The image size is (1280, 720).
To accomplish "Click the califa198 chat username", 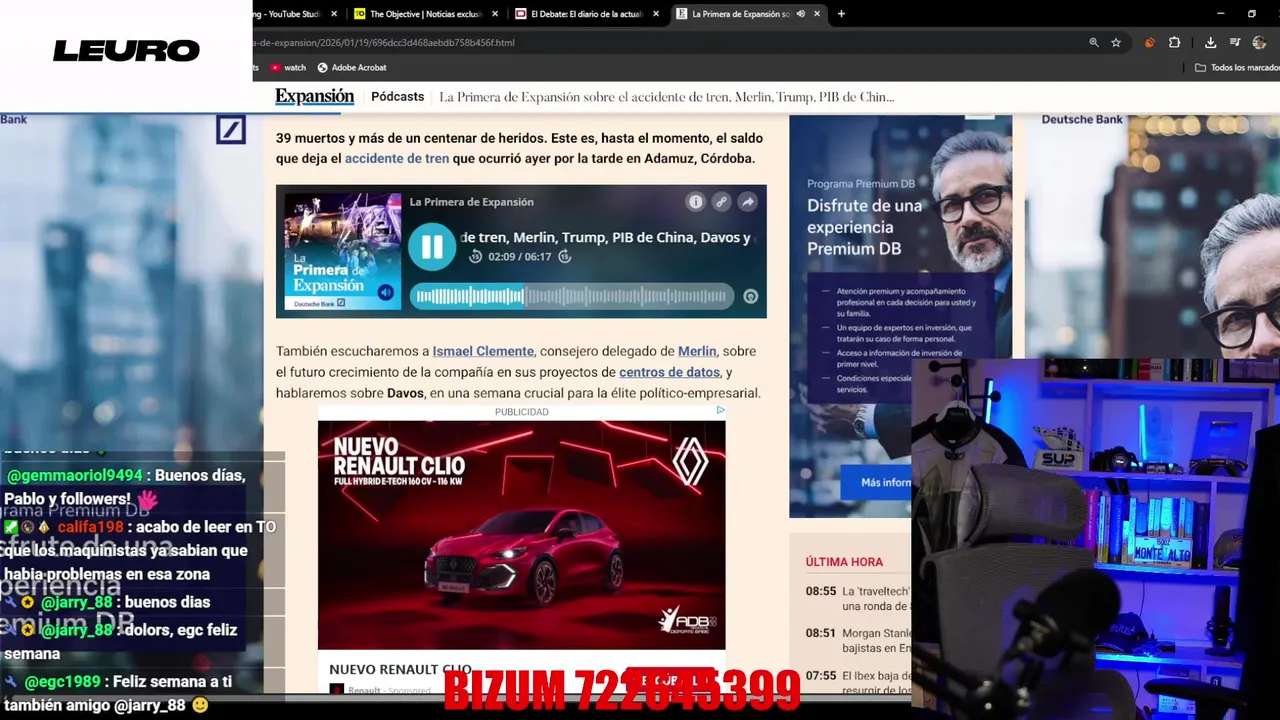I will (x=90, y=527).
